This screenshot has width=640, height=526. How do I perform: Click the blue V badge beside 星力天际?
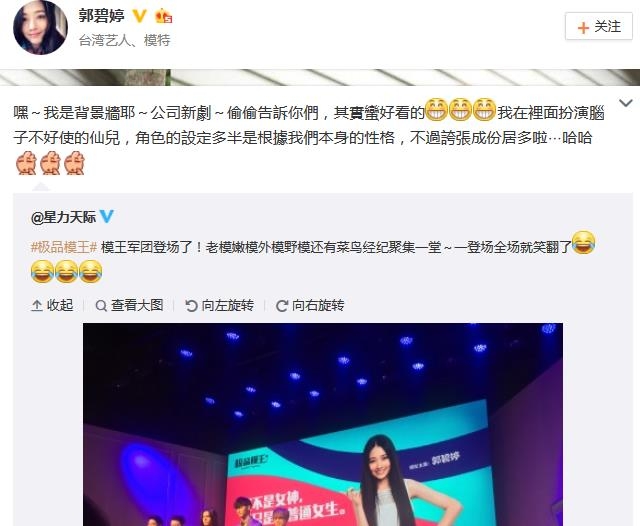pos(107,216)
